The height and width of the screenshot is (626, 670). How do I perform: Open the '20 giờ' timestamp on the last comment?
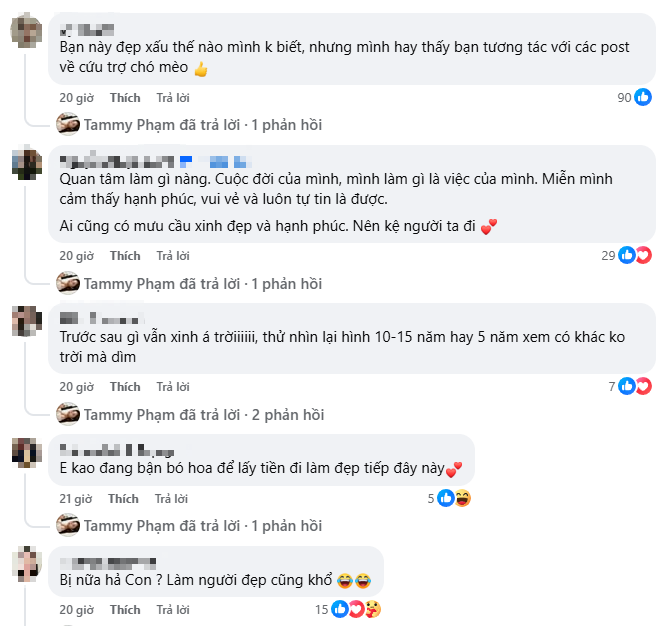[76, 609]
